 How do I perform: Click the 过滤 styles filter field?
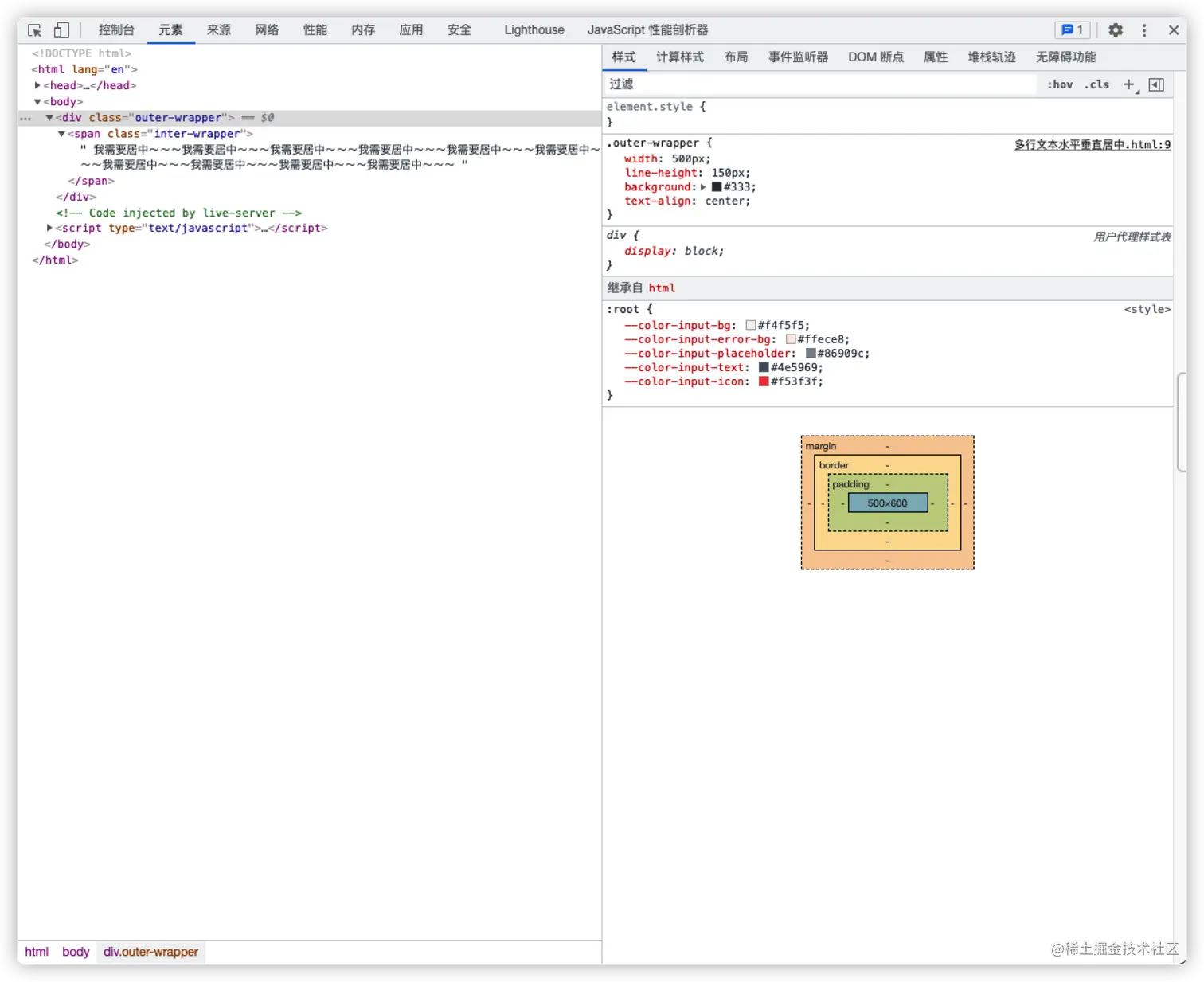(x=820, y=84)
